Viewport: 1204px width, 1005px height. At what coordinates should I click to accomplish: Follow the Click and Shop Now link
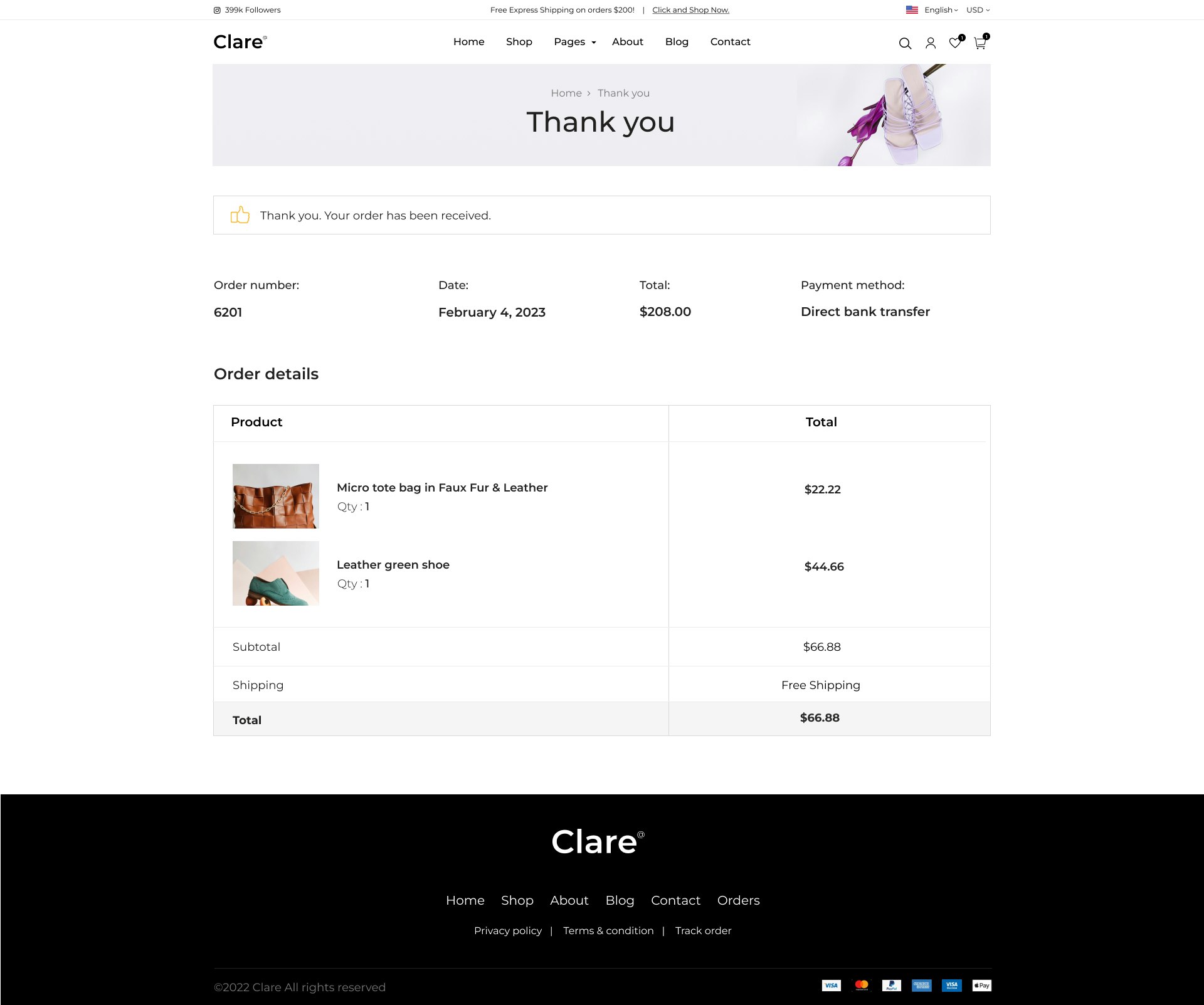[690, 10]
